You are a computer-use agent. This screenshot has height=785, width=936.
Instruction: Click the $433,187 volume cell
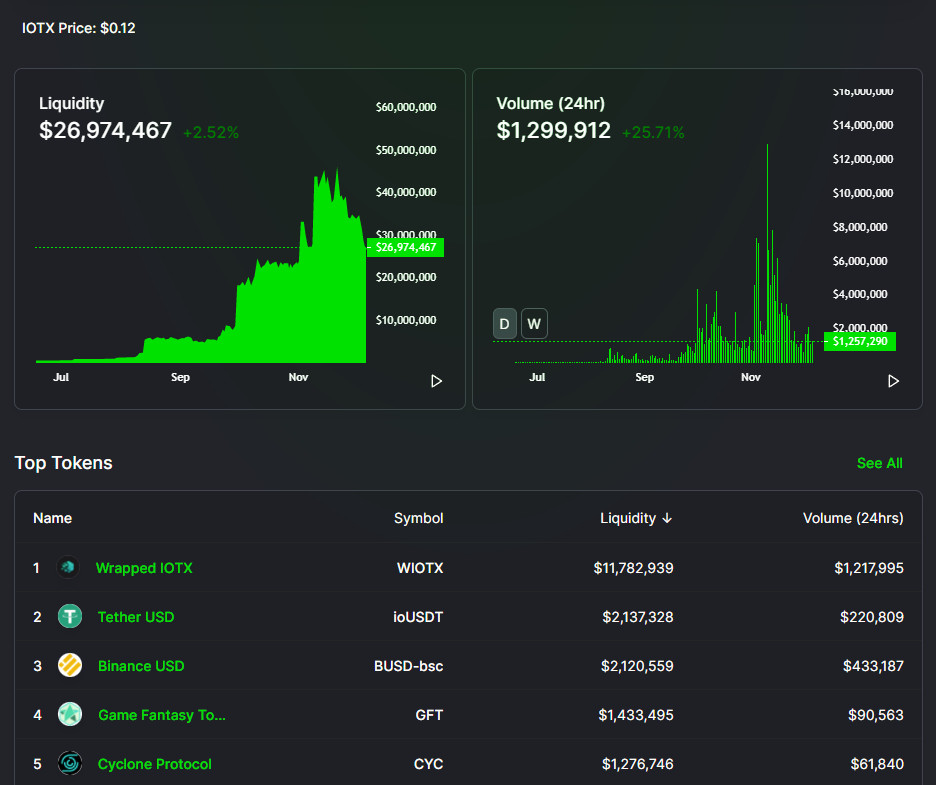873,666
